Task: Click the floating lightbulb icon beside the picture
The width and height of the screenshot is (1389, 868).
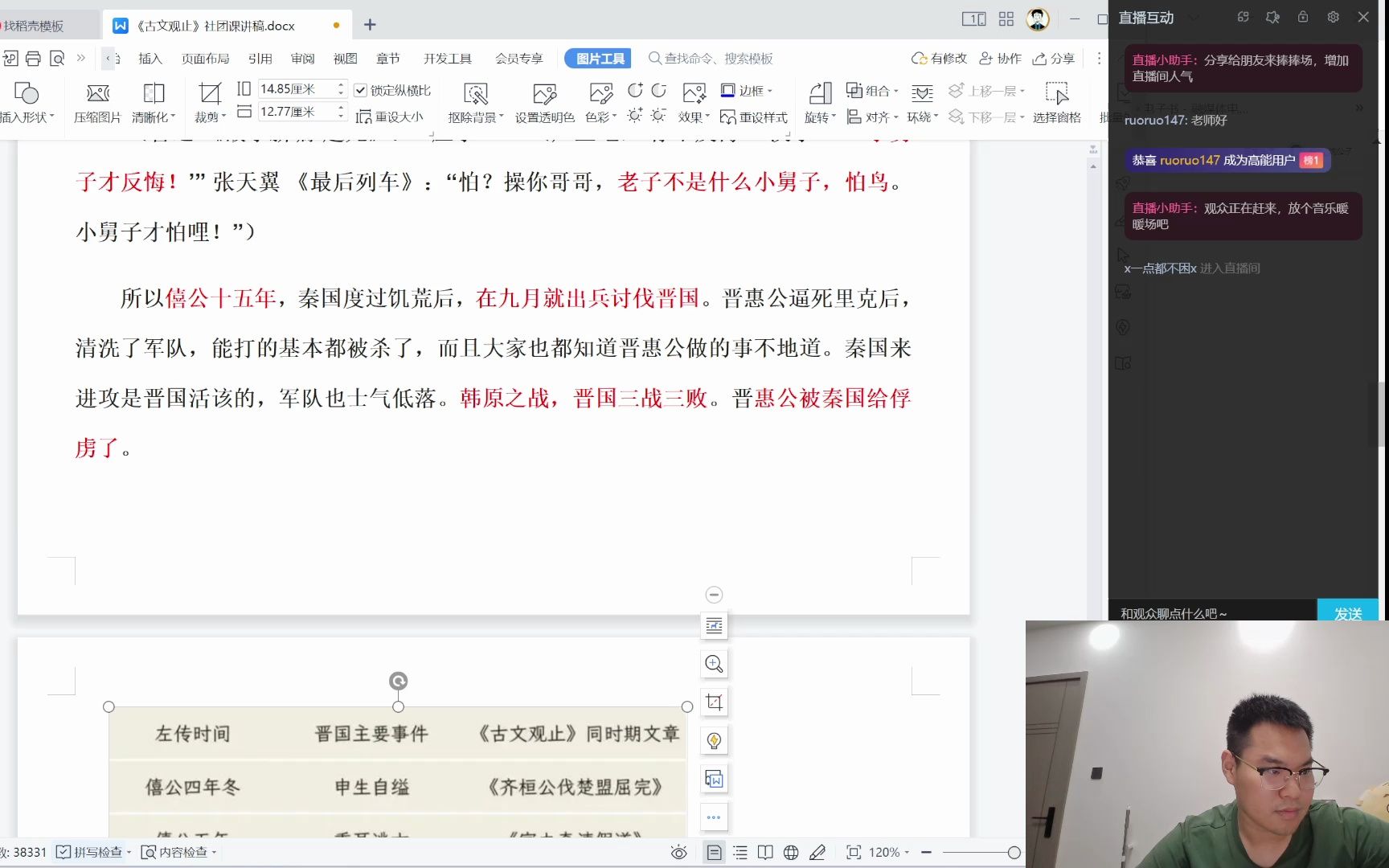Action: [x=714, y=741]
